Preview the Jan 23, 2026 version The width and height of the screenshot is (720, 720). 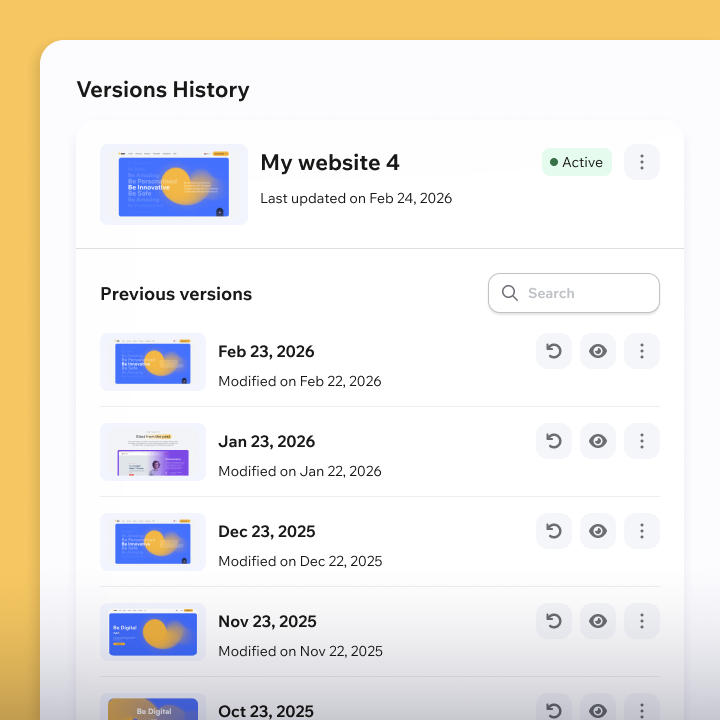pyautogui.click(x=598, y=441)
